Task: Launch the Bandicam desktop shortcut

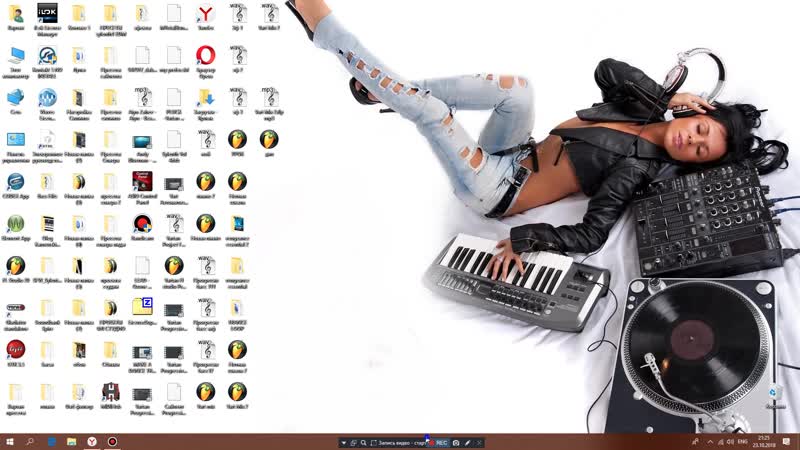Action: coord(142,223)
